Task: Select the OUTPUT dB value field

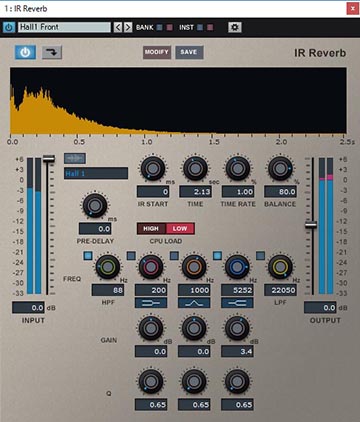Action: [x=320, y=307]
